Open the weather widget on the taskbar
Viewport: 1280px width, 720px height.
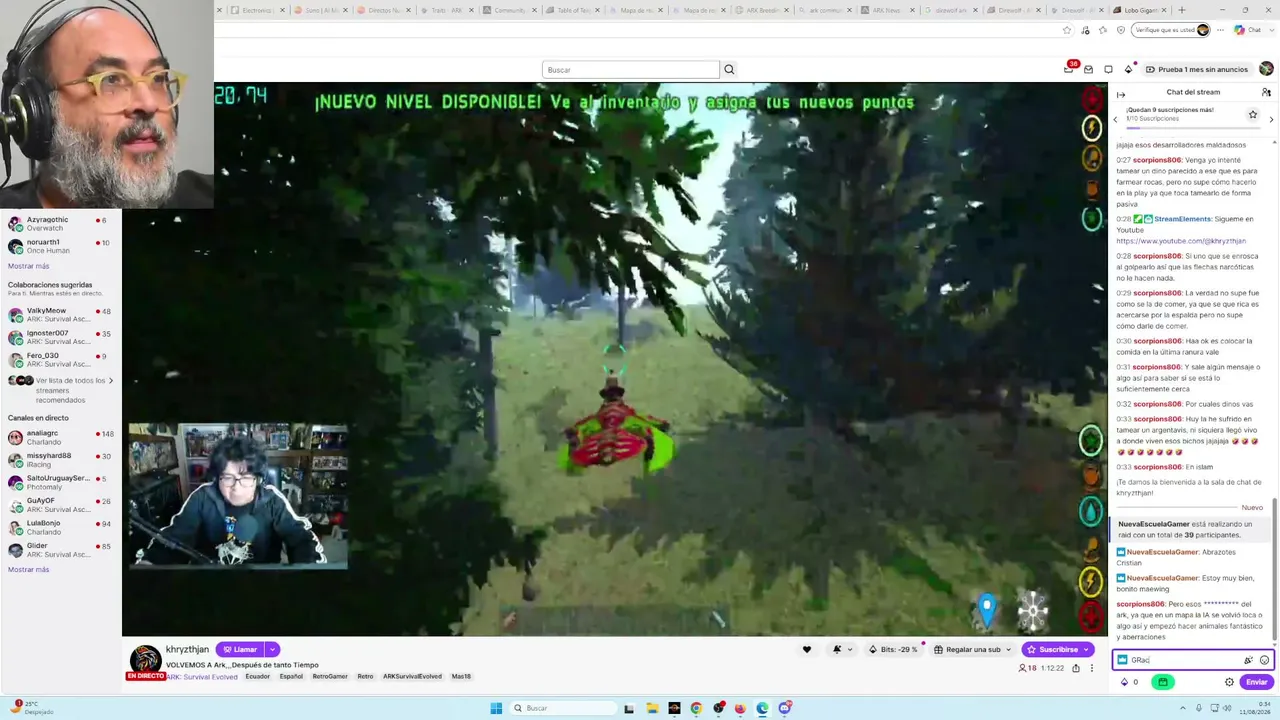point(30,708)
